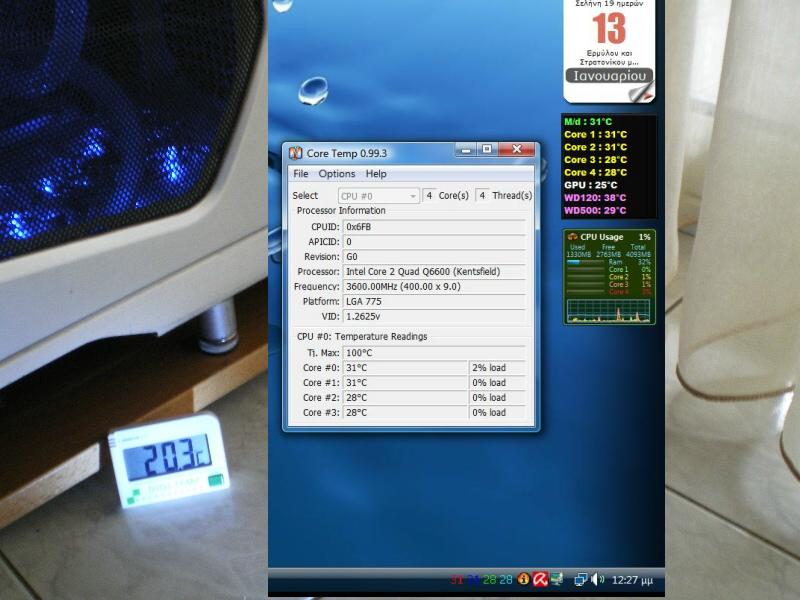Click the orange info tray icon
The image size is (800, 600).
point(523,579)
